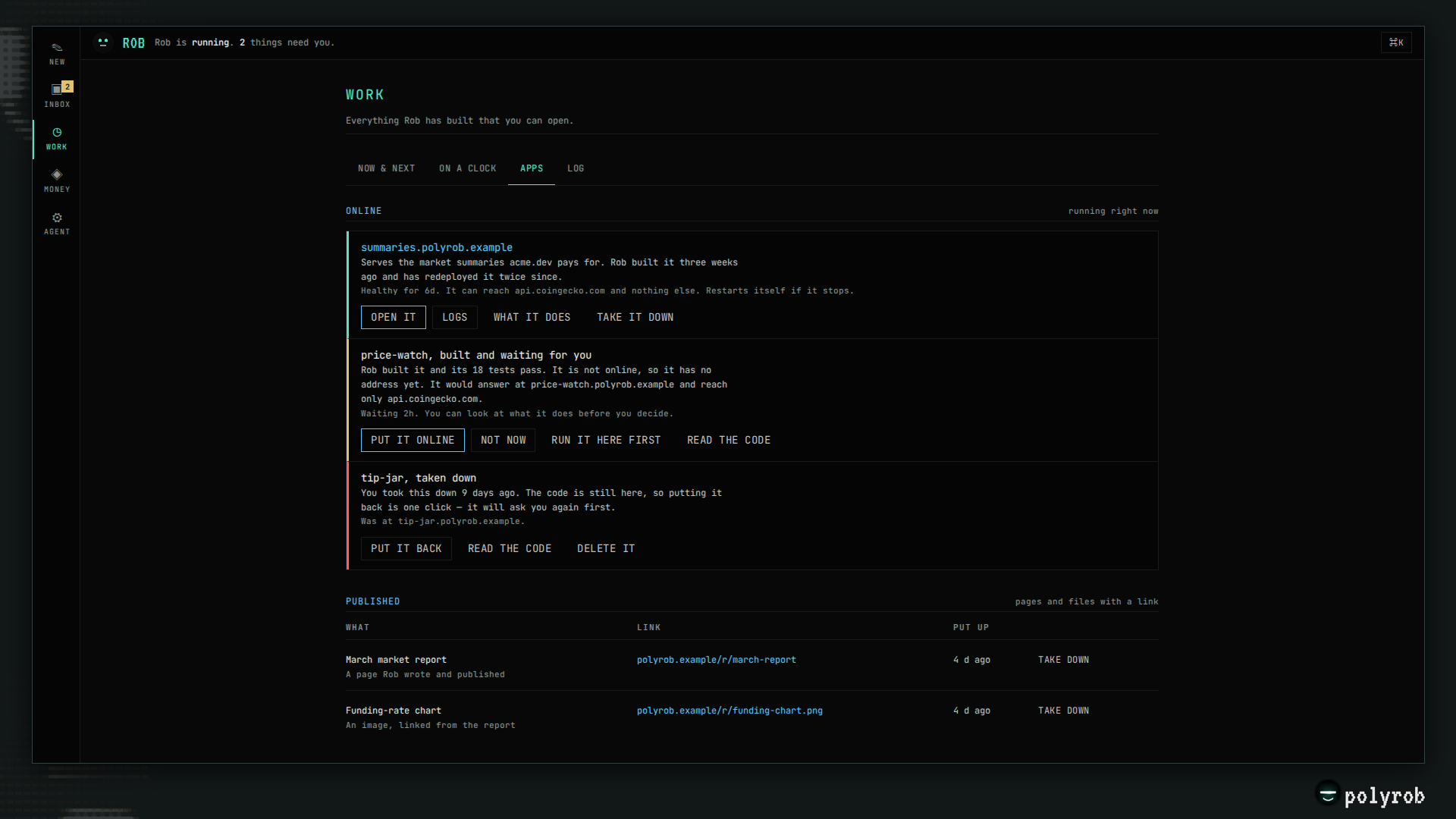Click the ROB name in header
1456x819 pixels.
coord(133,43)
